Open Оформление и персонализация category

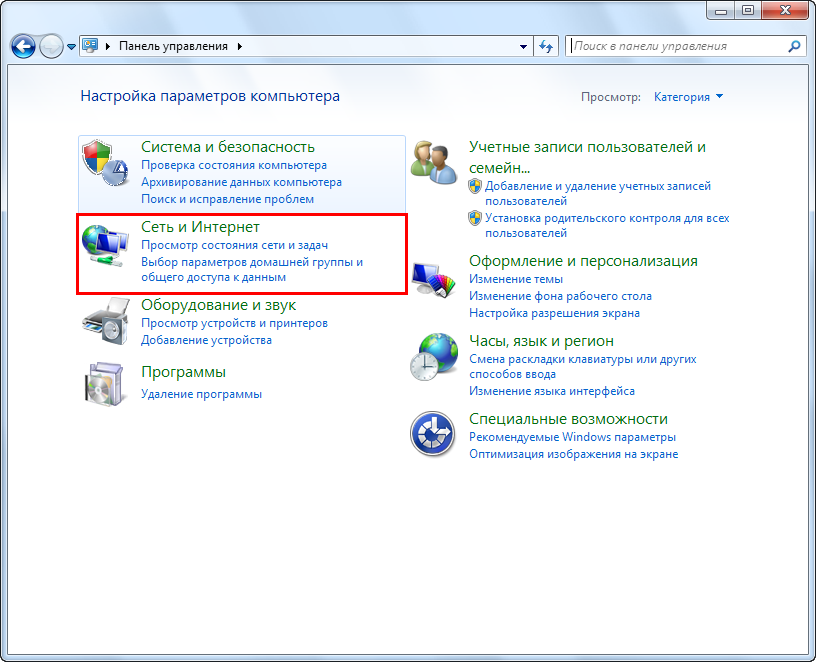pos(583,261)
